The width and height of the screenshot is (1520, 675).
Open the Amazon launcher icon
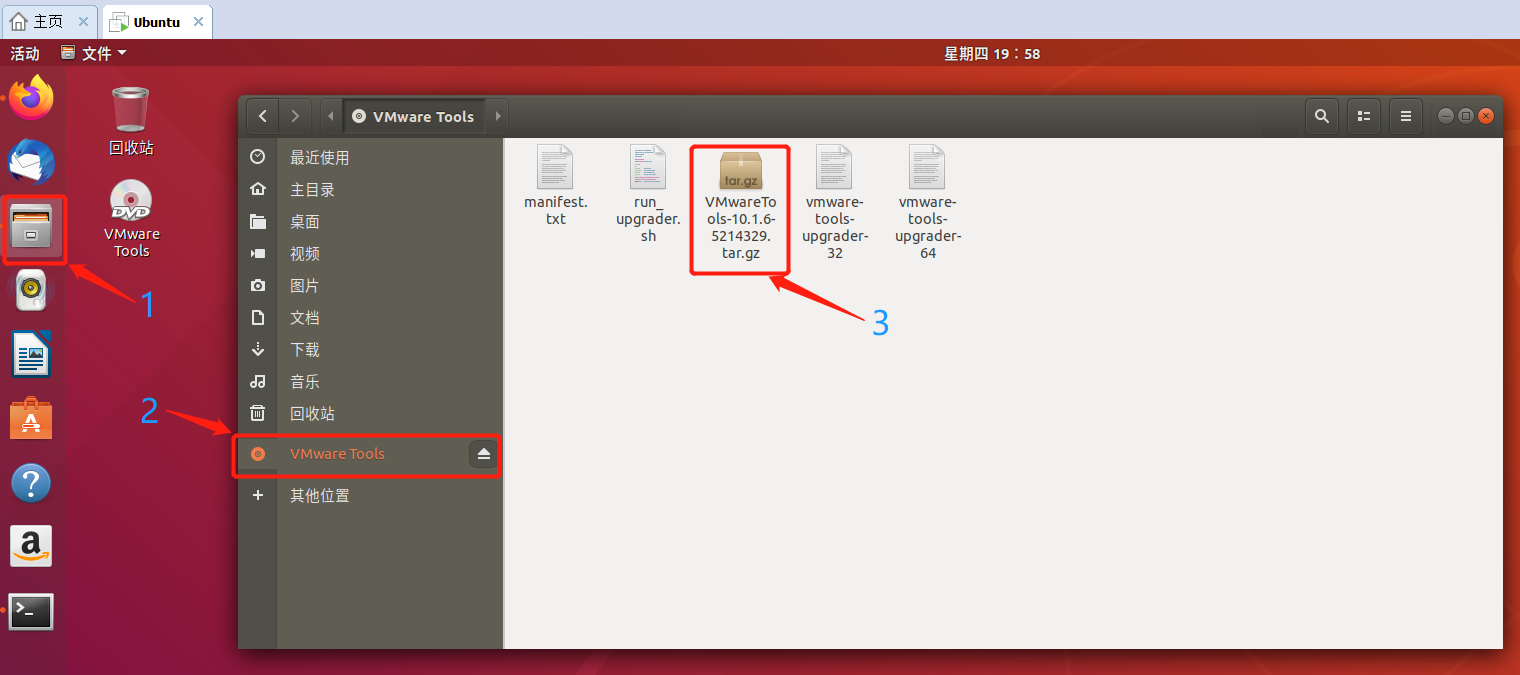[x=31, y=546]
